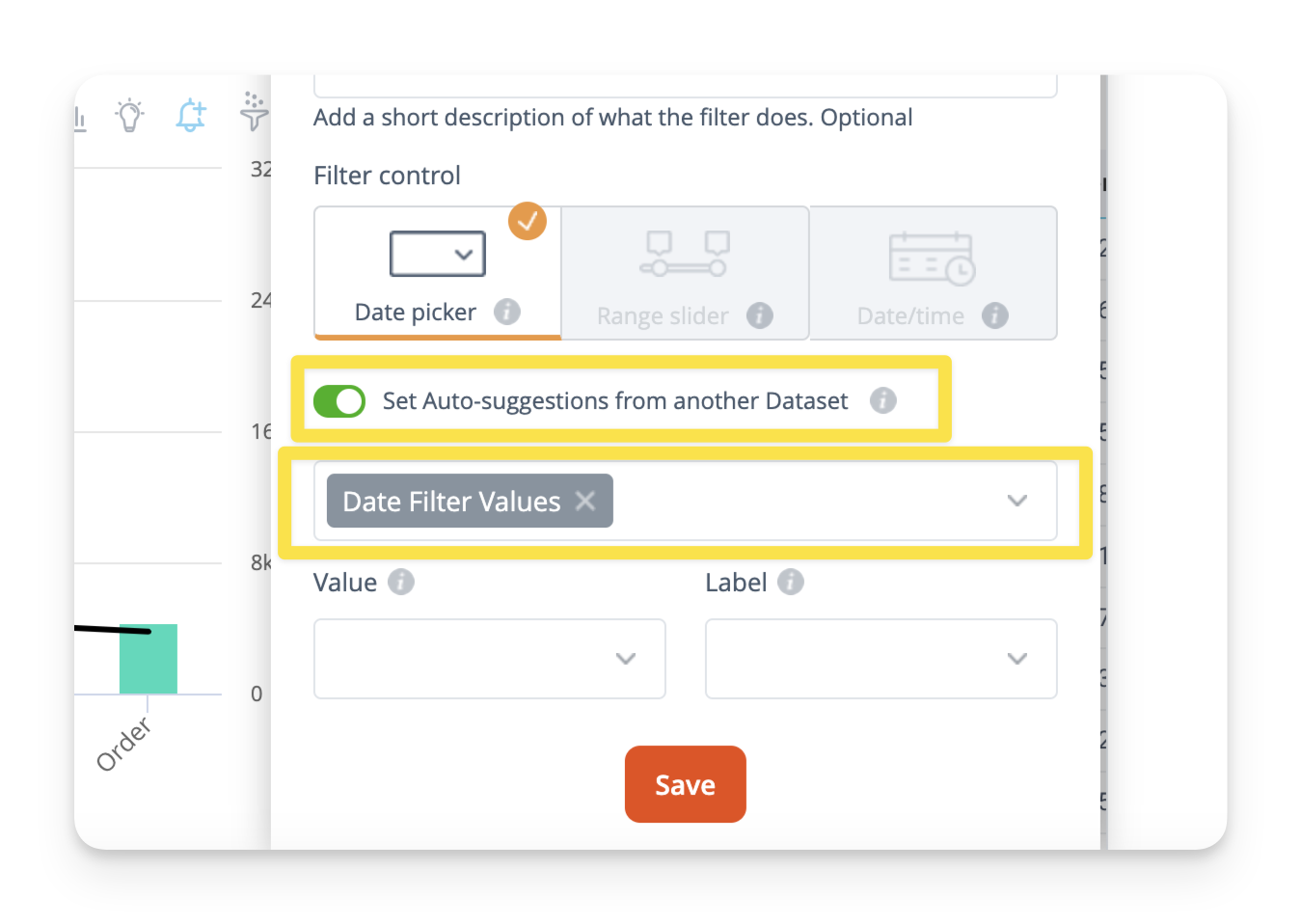Click the green Order bar in chart
Image resolution: width=1302 pixels, height=924 pixels.
pyautogui.click(x=149, y=659)
